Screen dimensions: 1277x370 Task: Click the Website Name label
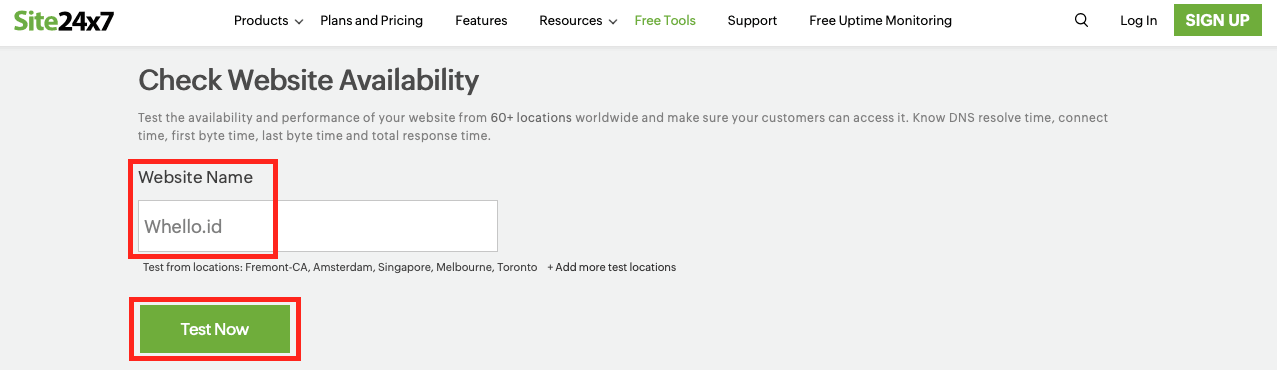(195, 177)
